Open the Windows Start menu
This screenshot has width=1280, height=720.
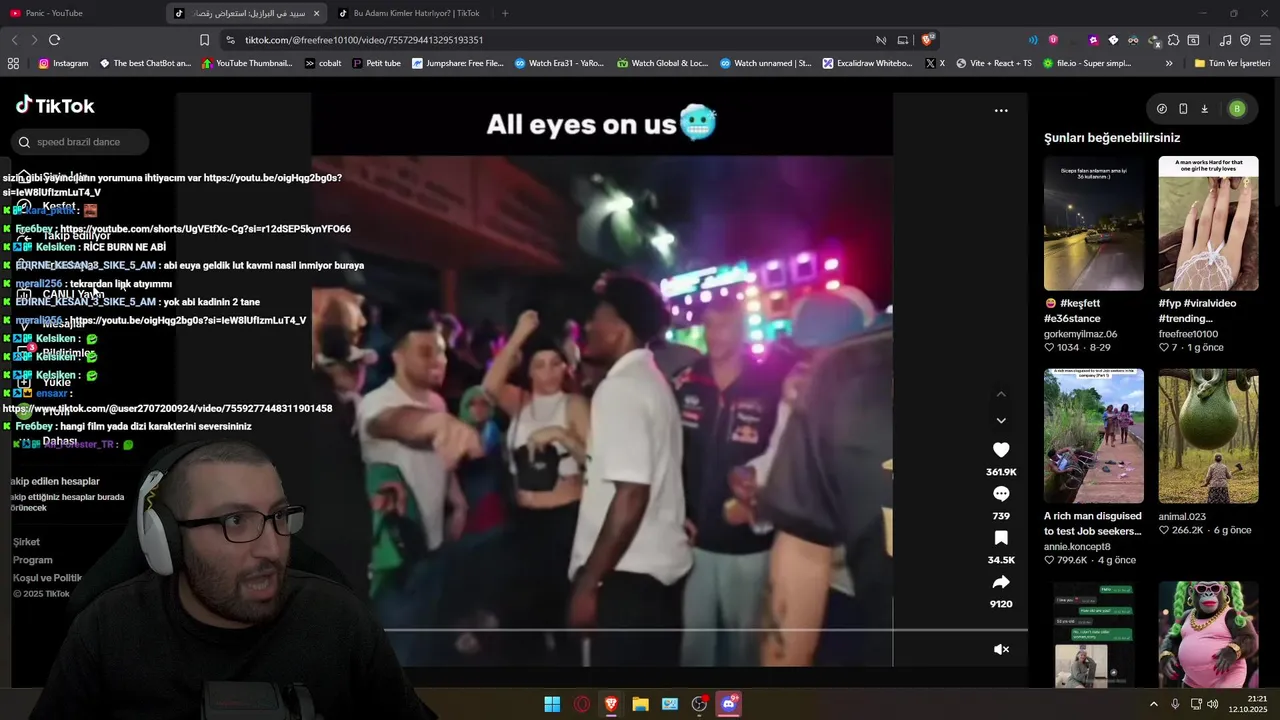(552, 704)
